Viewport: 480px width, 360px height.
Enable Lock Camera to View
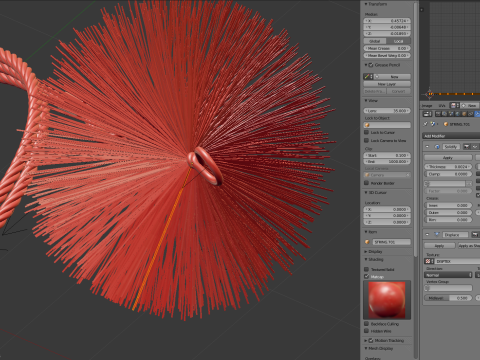(367, 141)
